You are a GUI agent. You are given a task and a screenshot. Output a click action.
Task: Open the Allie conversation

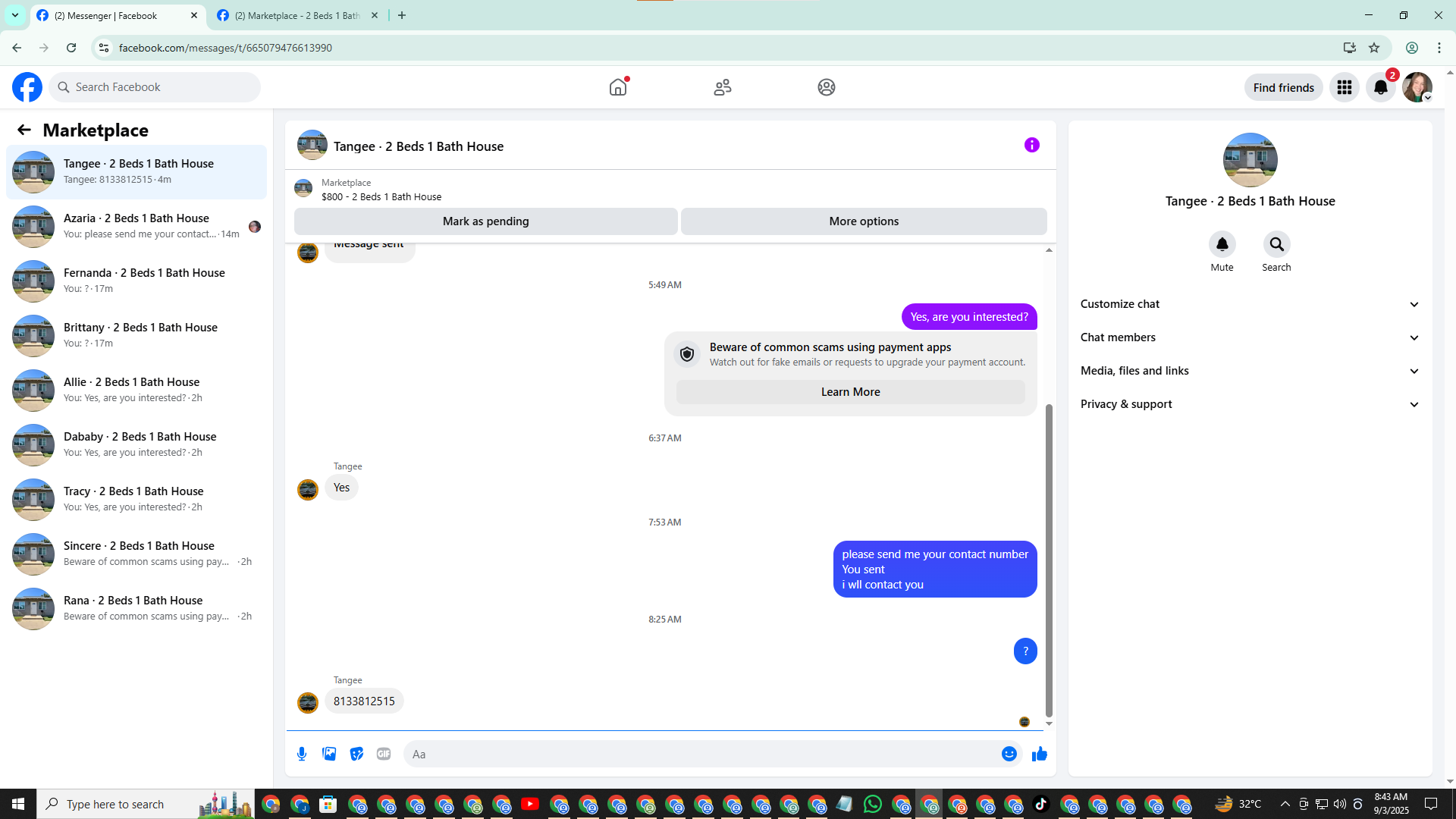click(x=136, y=390)
